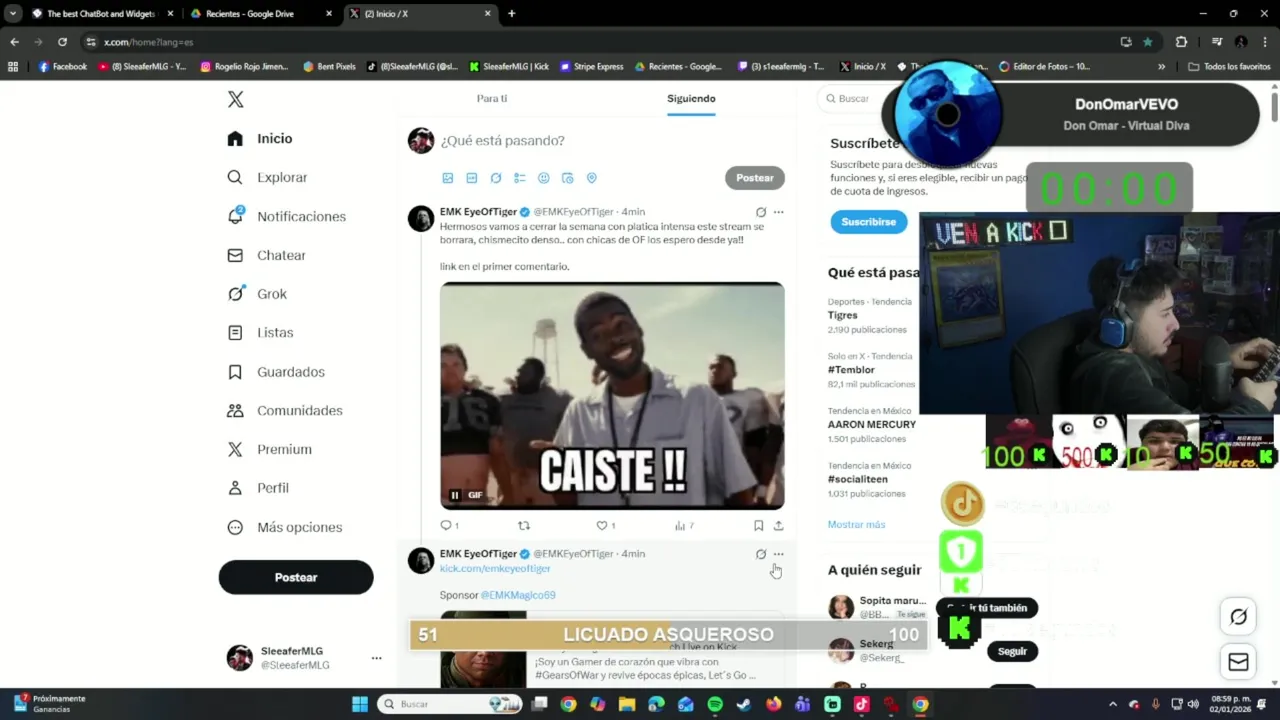
Task: Open SleeaferMLG | Kick bookmark
Action: (x=509, y=67)
